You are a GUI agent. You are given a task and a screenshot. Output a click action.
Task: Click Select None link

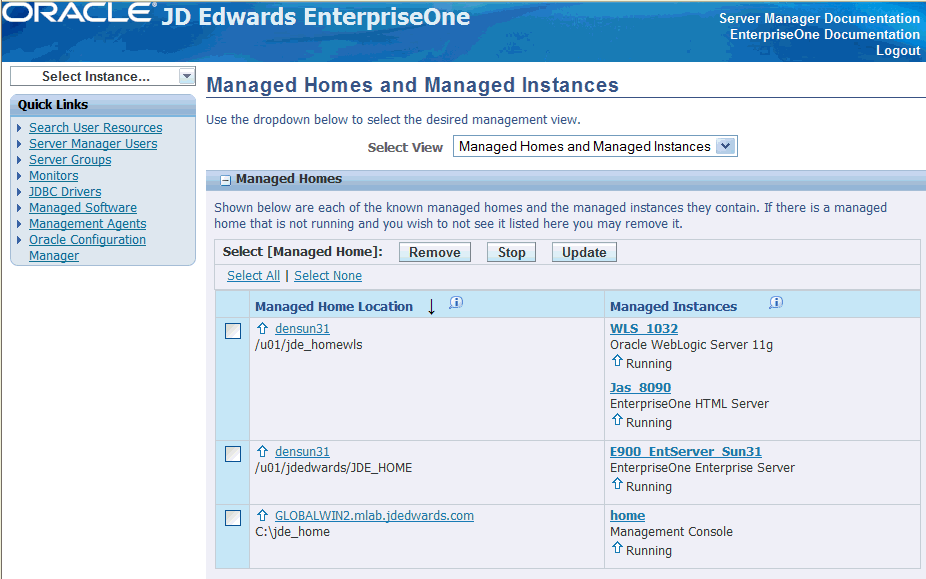328,275
